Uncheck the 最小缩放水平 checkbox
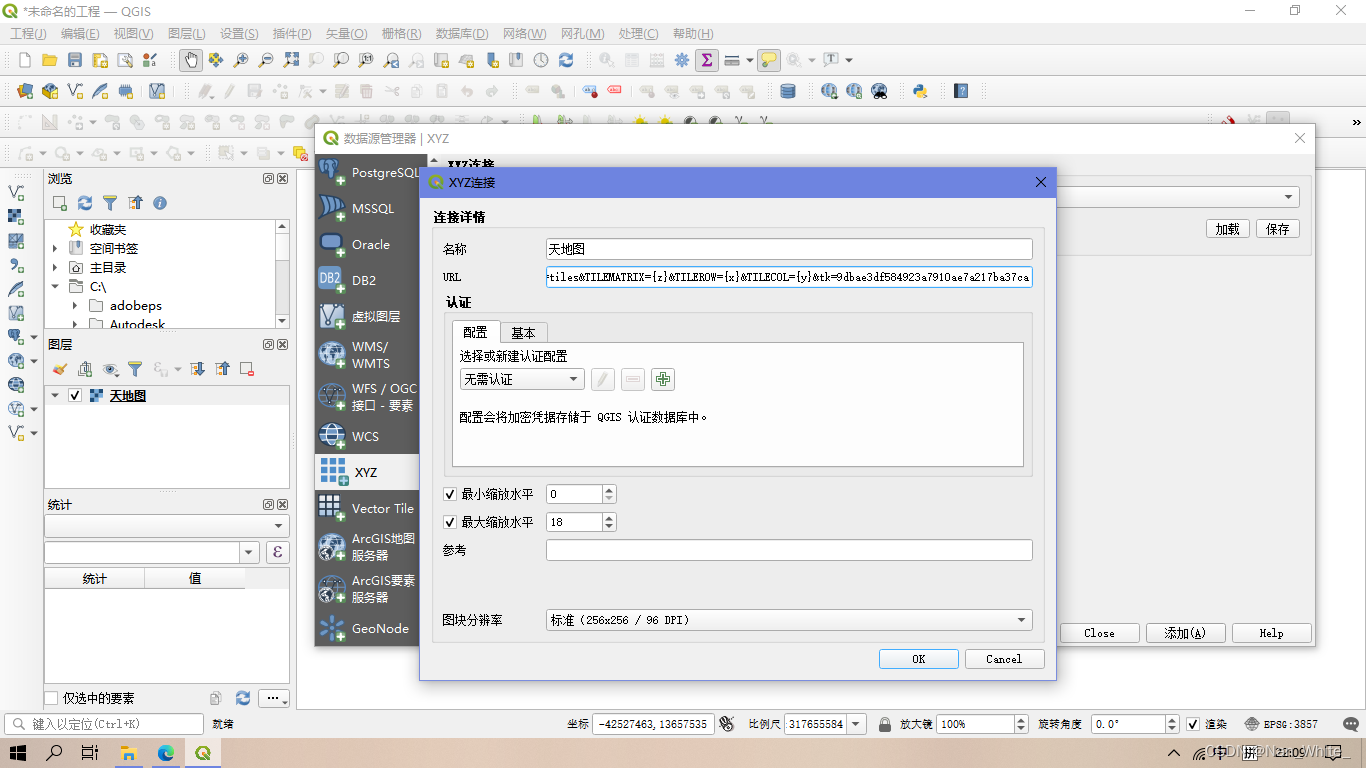1366x768 pixels. 450,494
